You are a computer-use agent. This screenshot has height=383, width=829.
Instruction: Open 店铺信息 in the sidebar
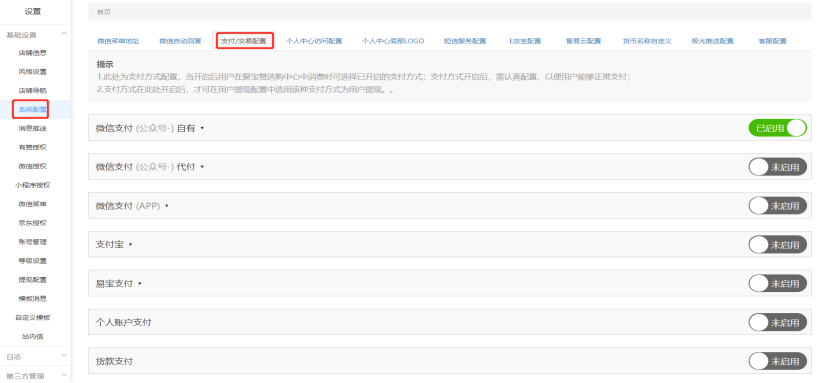33,53
